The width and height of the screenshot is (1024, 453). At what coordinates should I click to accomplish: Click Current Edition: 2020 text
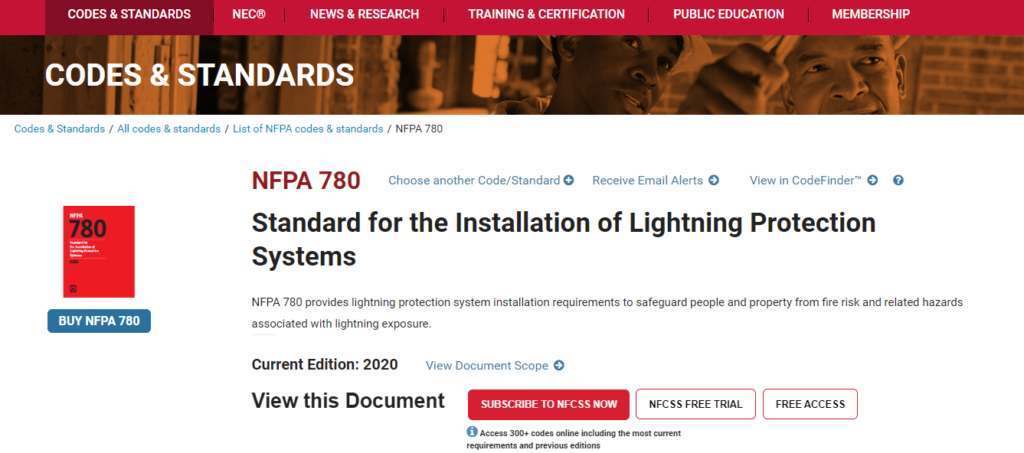[x=325, y=364]
